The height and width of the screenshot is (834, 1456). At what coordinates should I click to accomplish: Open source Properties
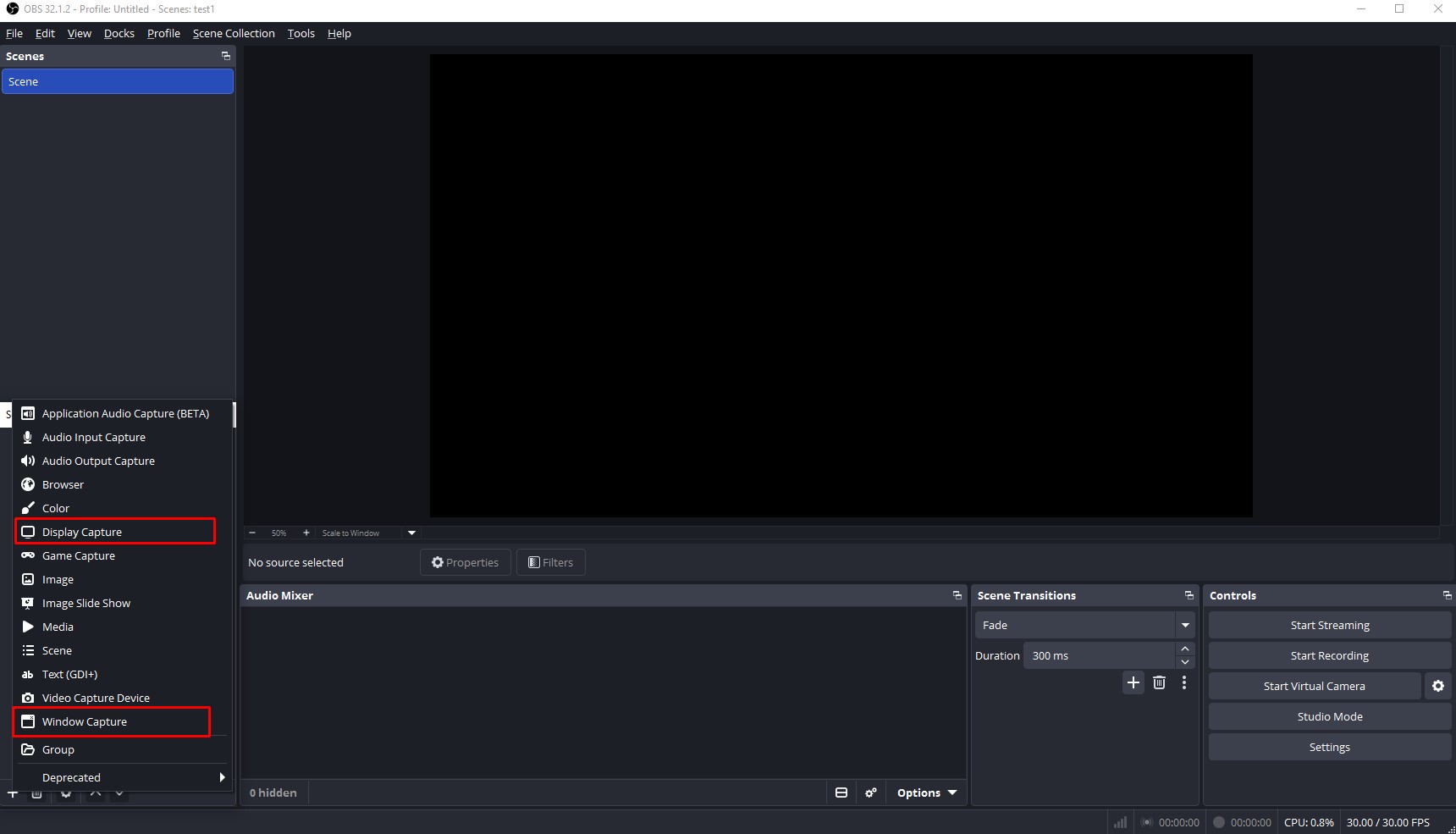tap(466, 562)
